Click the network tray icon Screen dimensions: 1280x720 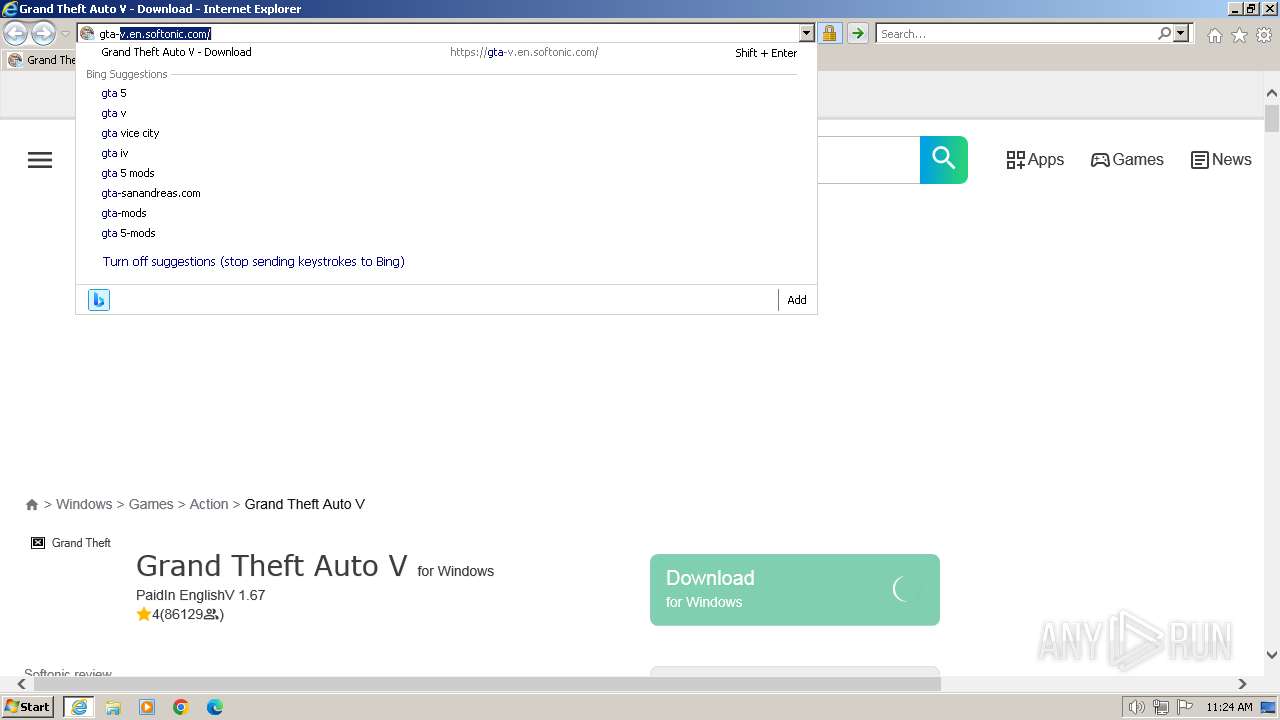point(1161,707)
